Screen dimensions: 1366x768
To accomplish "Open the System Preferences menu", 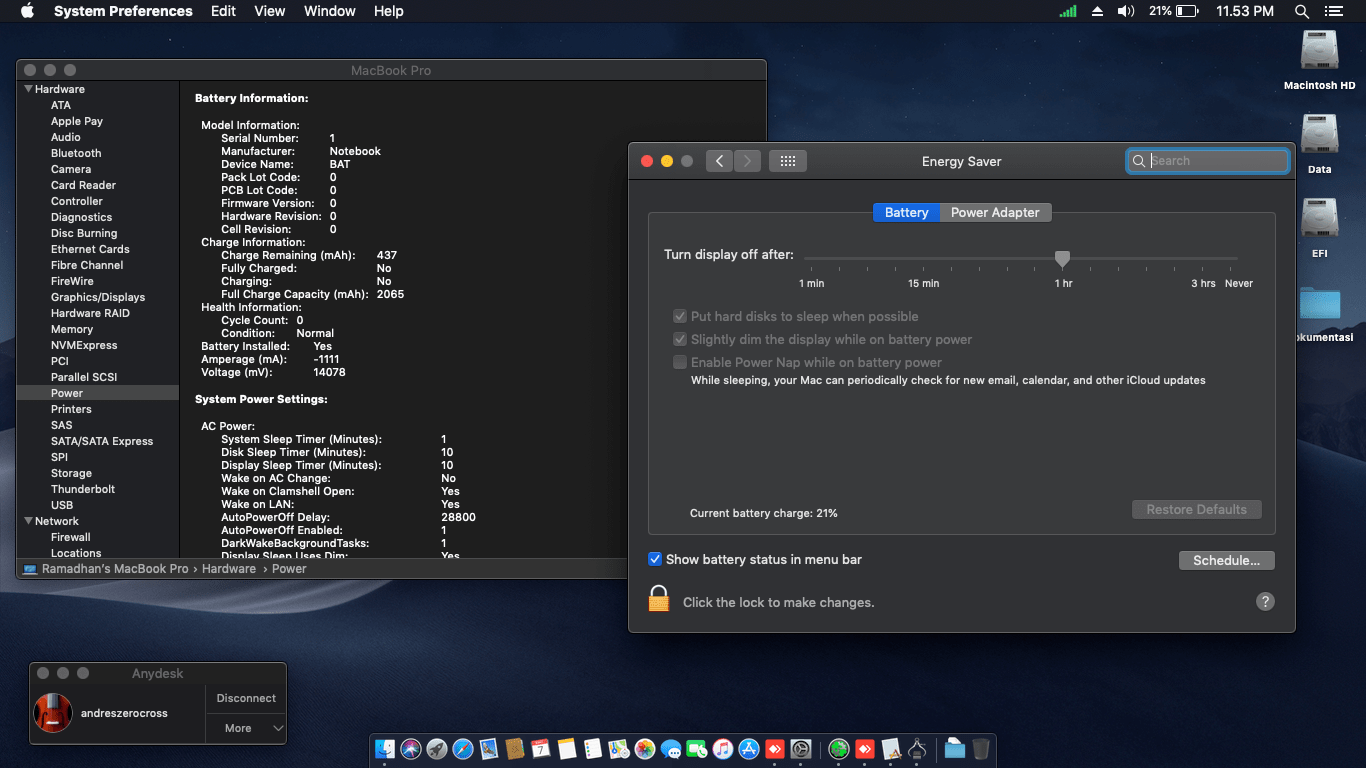I will click(123, 11).
